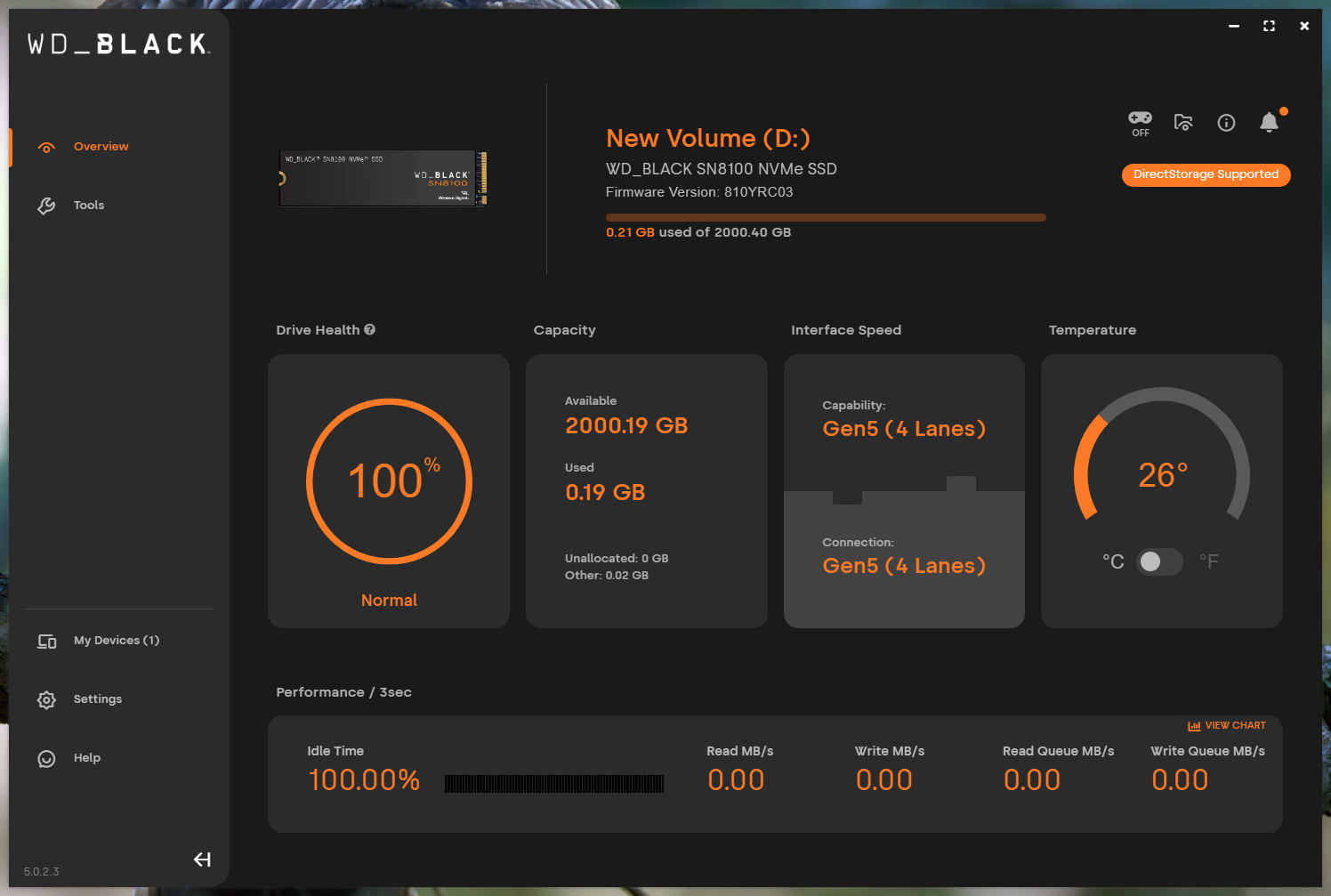Open the folder view icon in header
The image size is (1331, 896).
[x=1182, y=123]
